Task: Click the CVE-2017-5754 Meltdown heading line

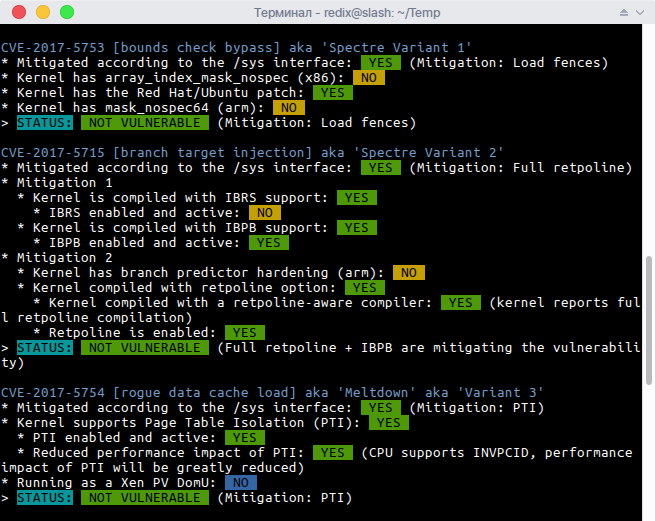Action: point(272,393)
